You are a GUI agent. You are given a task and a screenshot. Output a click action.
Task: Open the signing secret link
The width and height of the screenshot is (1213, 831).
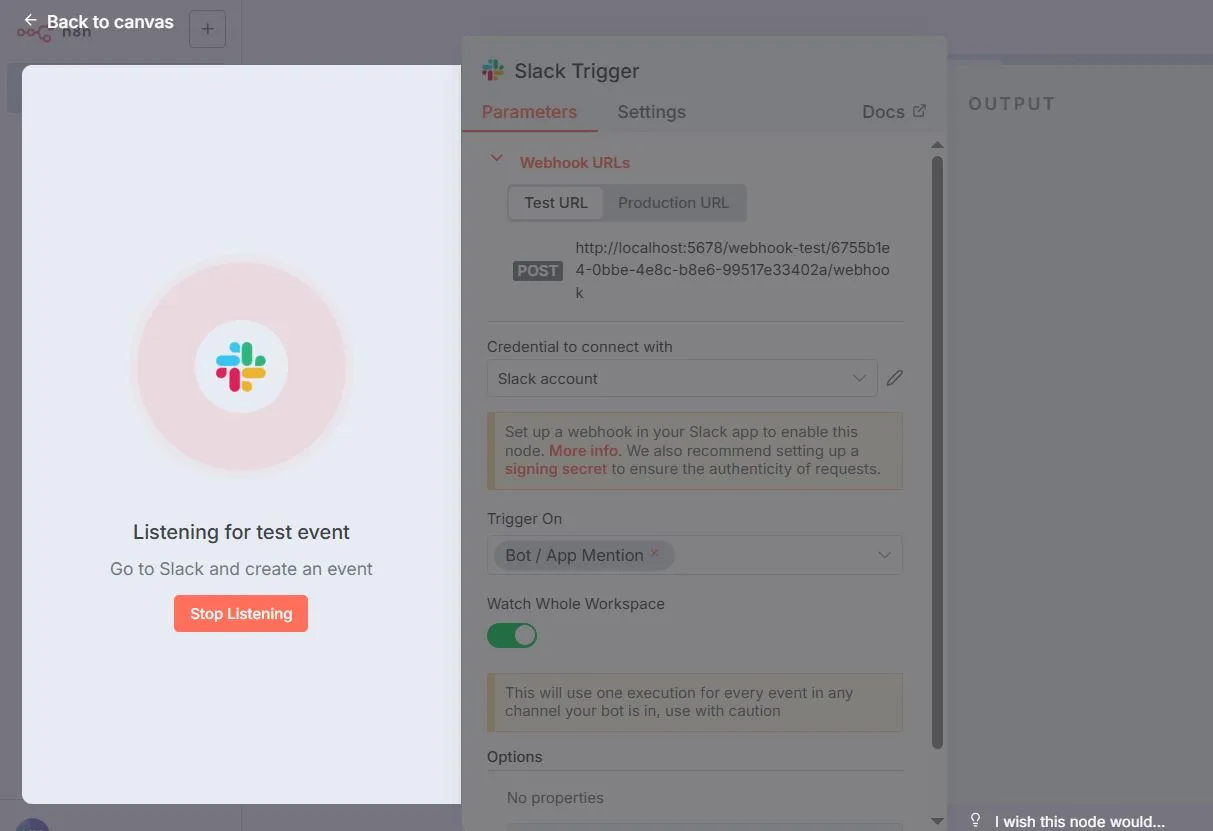coord(556,469)
